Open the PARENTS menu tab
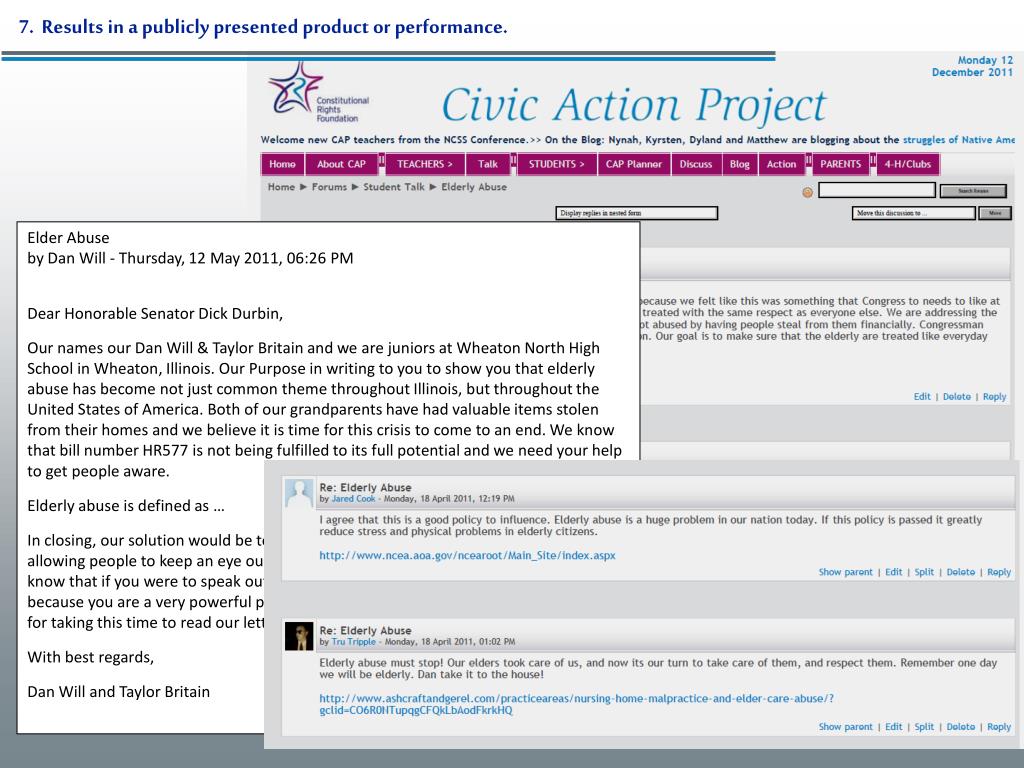Viewport: 1024px width, 768px height. [x=840, y=164]
